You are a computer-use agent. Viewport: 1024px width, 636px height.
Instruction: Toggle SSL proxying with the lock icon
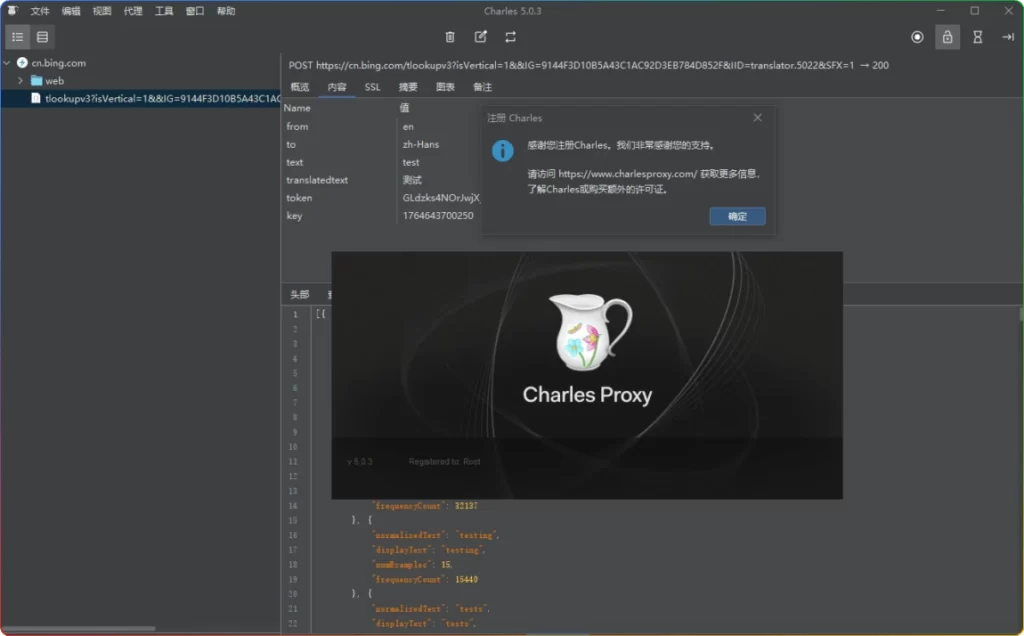(x=948, y=36)
